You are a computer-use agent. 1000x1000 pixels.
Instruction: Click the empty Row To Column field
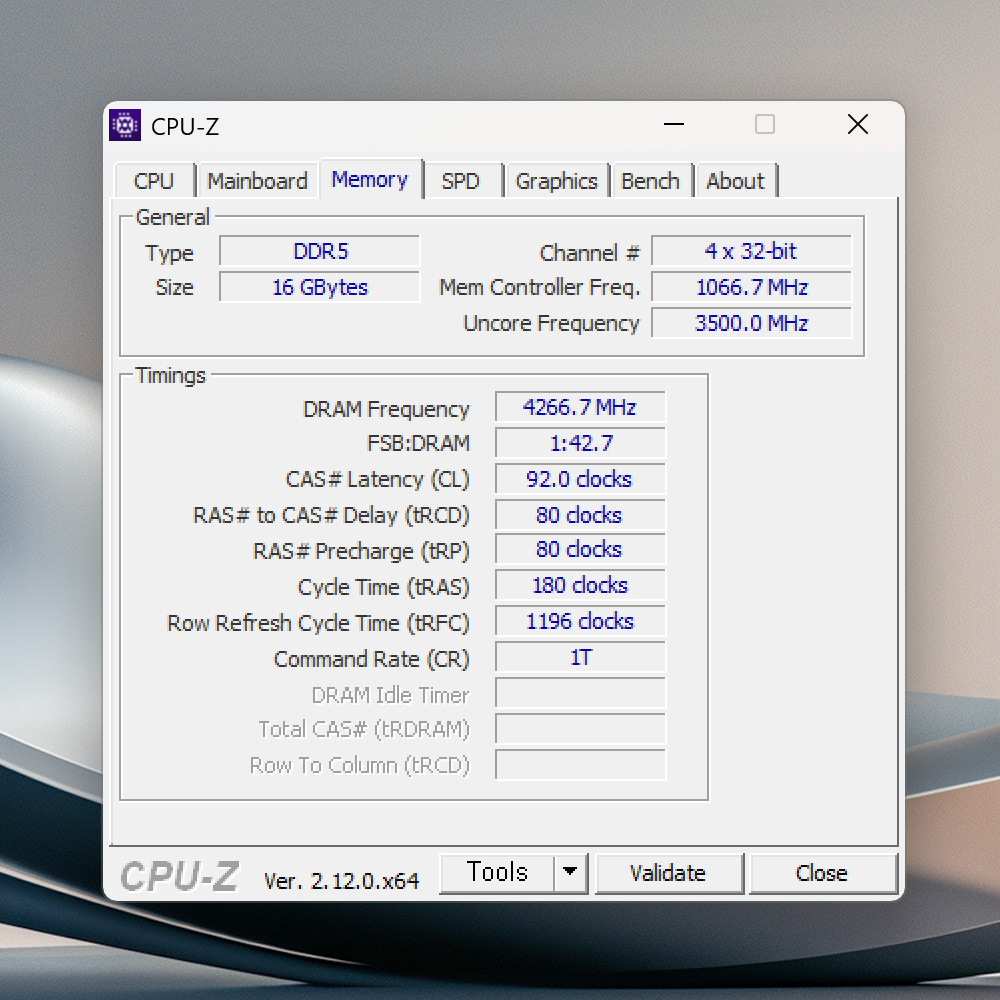coord(580,765)
